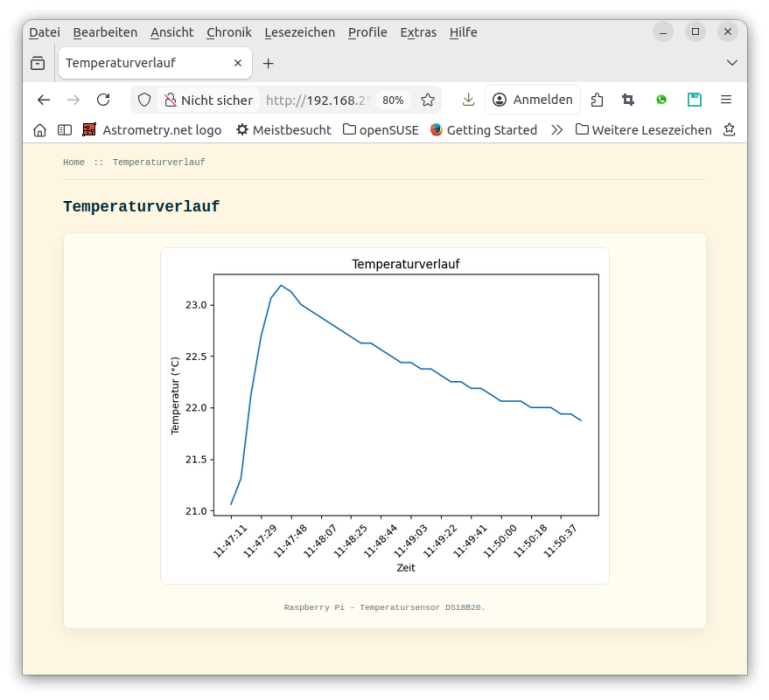Open the Hilfe menu
769x700 pixels.
(x=463, y=32)
